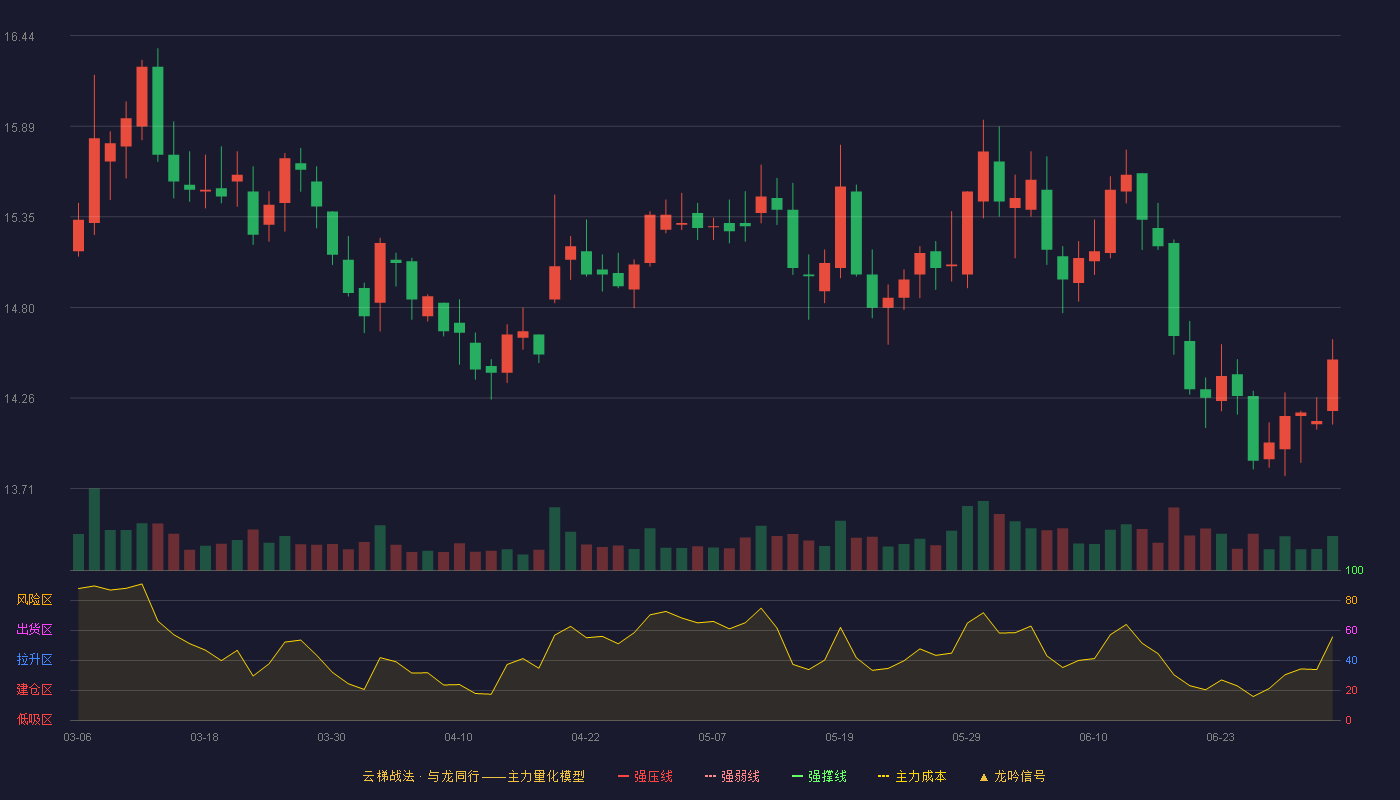Toggle the 强弱线 legend series
The width and height of the screenshot is (1400, 800).
coord(732,776)
